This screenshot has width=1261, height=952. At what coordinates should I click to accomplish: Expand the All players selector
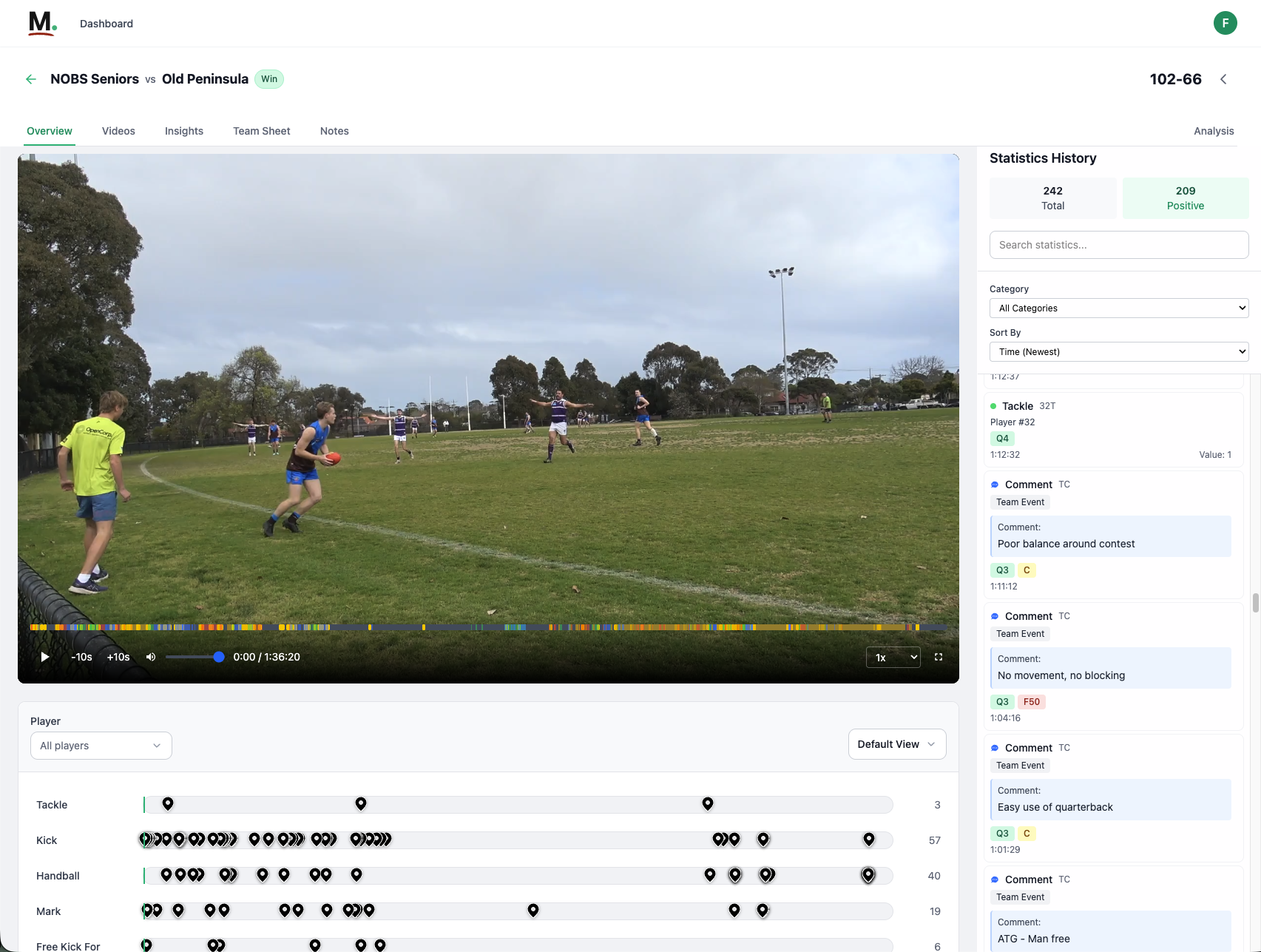pos(101,746)
